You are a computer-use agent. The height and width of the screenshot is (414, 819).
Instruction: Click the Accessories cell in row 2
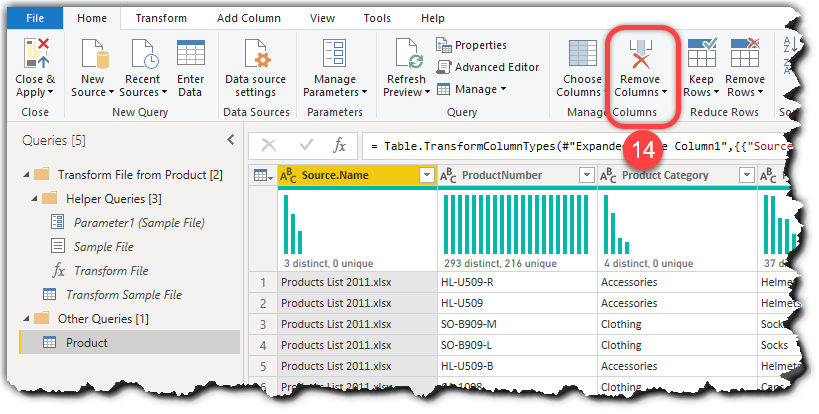677,303
